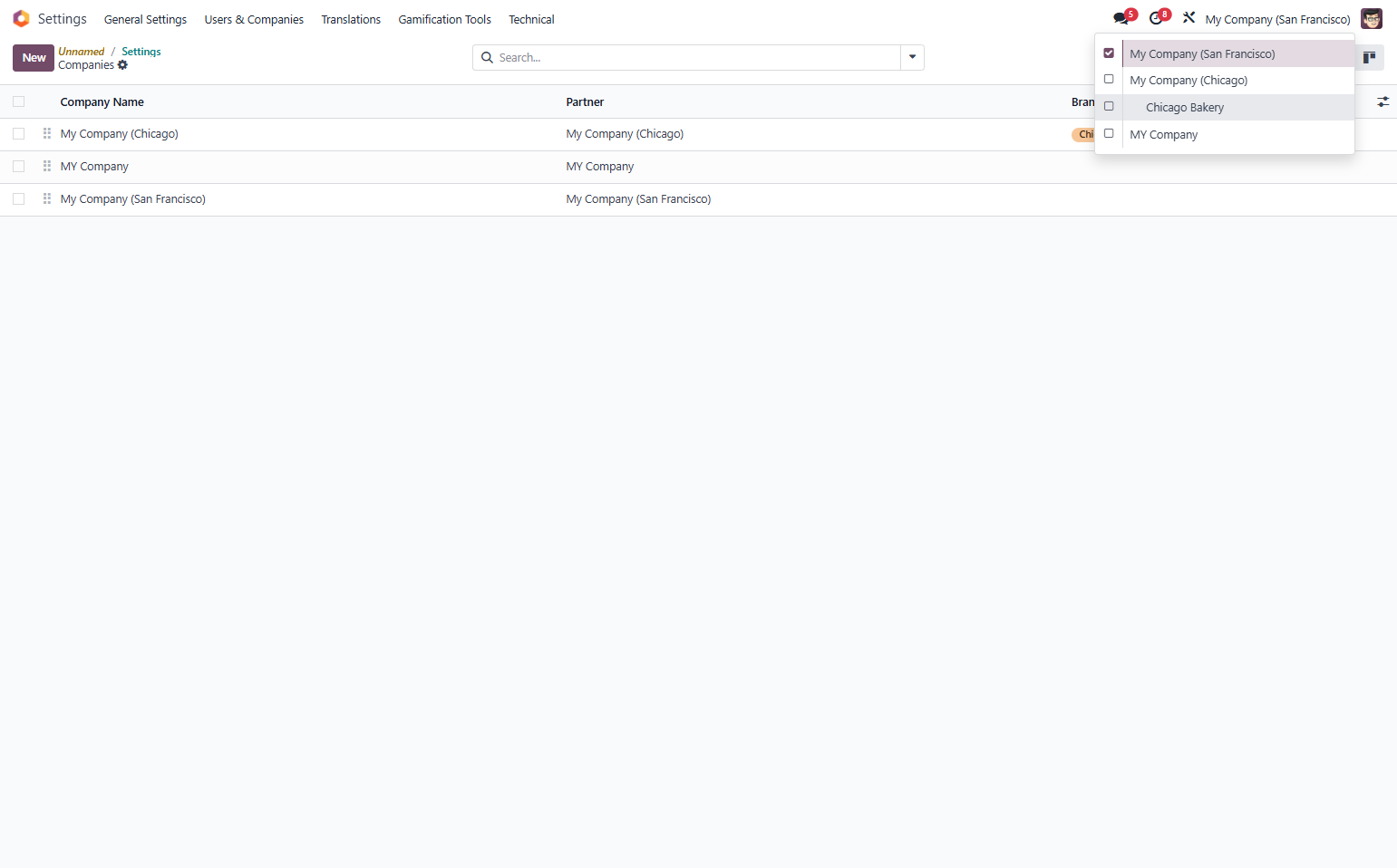
Task: Open My Company (San Francisco) partner cell
Action: [x=638, y=198]
